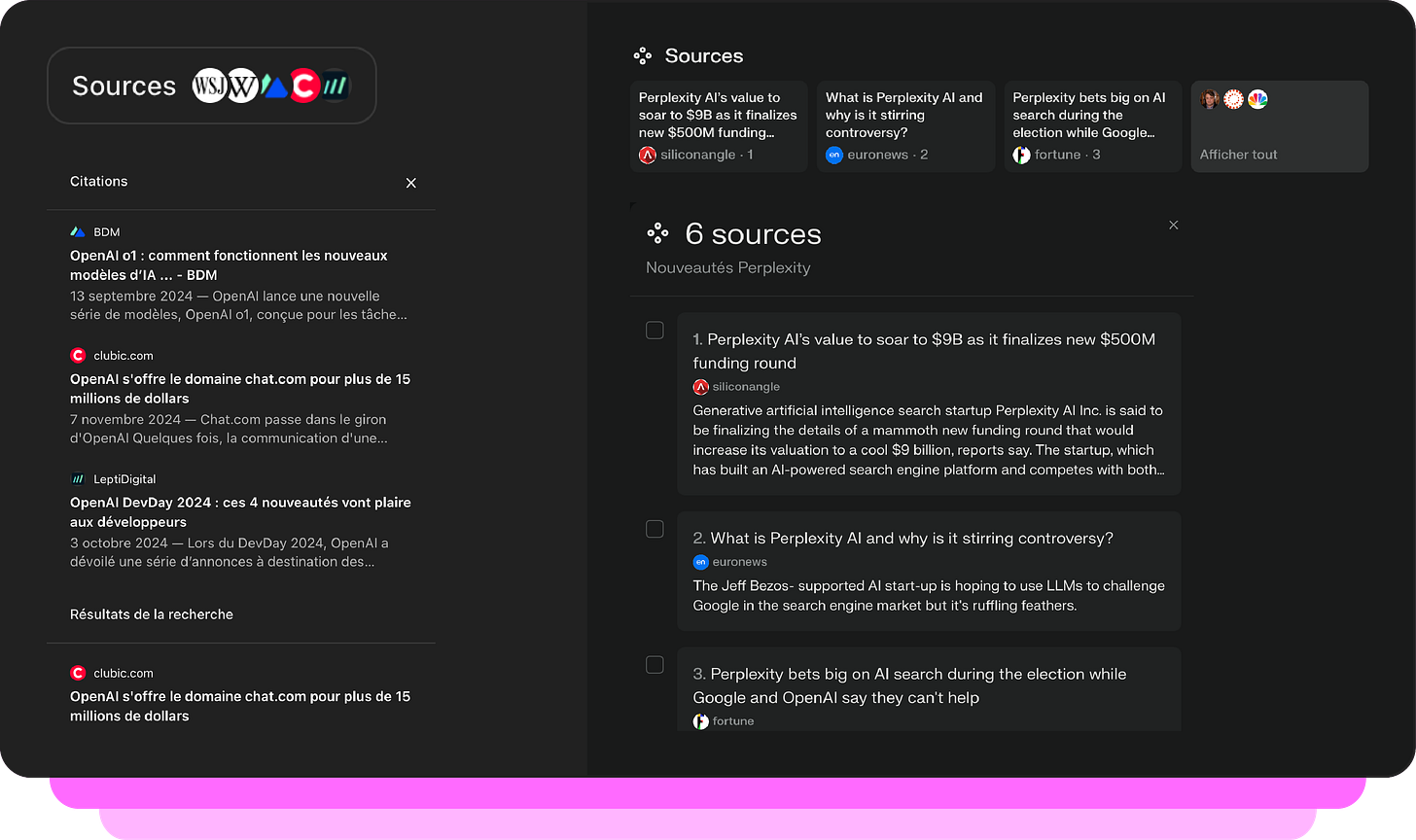Click the red Clubic icon in Sources pill

tap(304, 87)
